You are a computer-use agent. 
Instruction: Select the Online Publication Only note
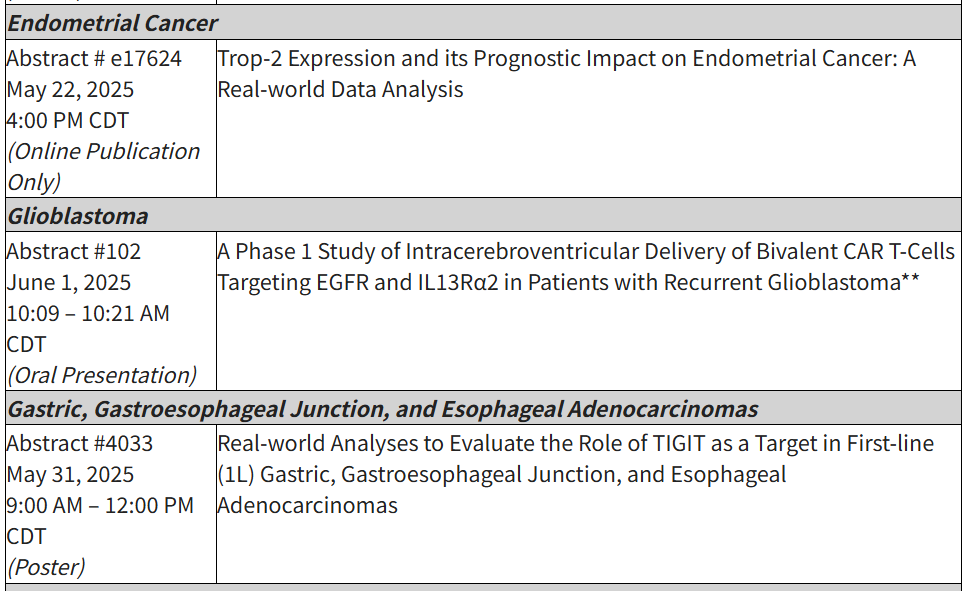tap(103, 166)
